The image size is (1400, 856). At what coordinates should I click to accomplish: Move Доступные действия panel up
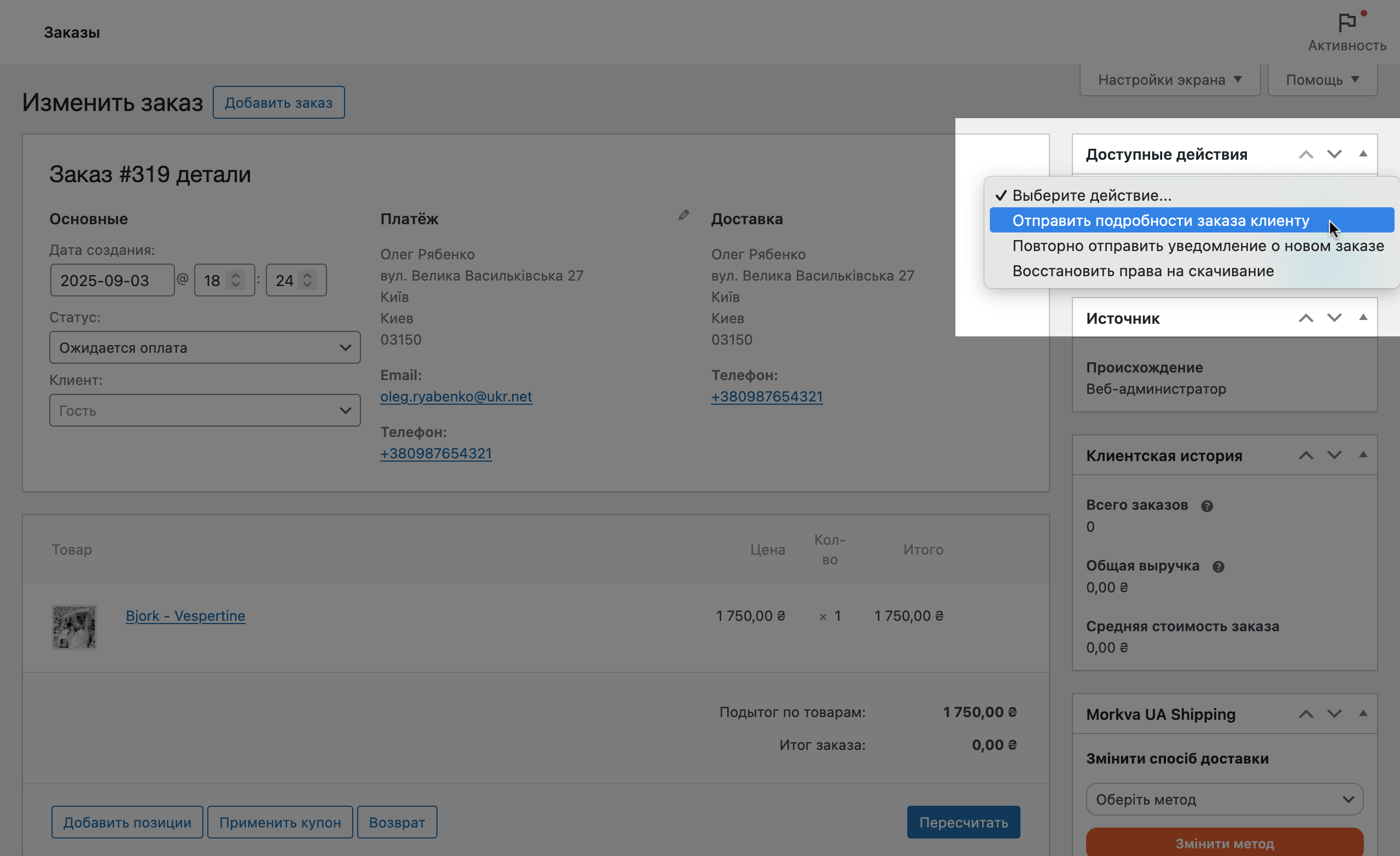pyautogui.click(x=1306, y=155)
